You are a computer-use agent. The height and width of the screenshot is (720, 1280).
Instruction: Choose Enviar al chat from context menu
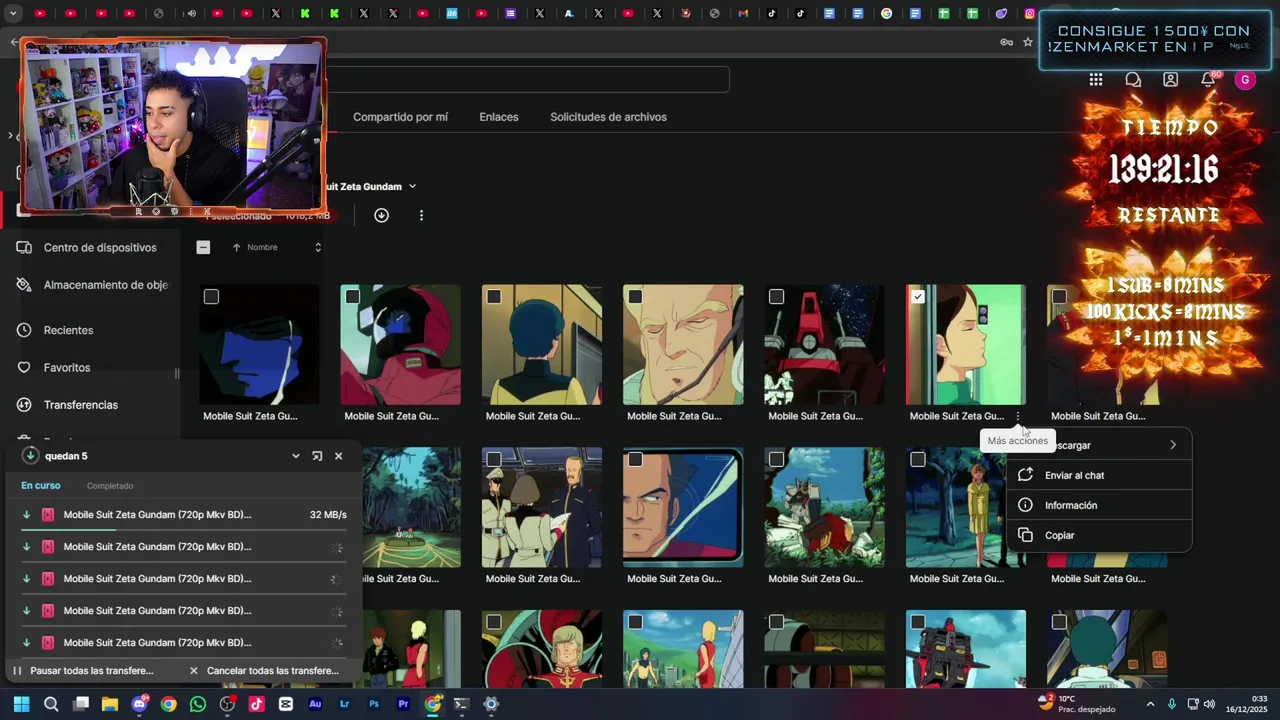(x=1100, y=475)
